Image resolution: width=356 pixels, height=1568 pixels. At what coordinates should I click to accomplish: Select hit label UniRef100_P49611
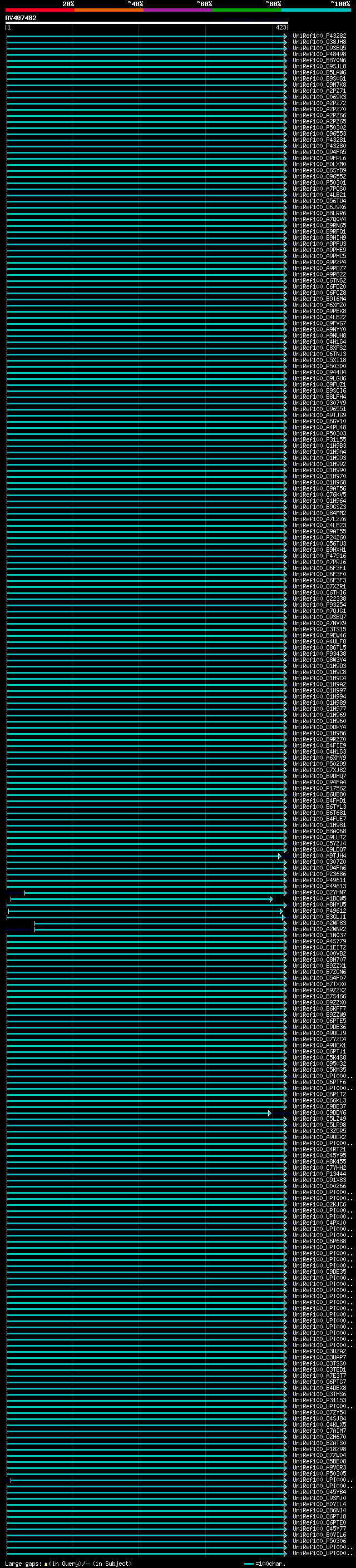(319, 880)
